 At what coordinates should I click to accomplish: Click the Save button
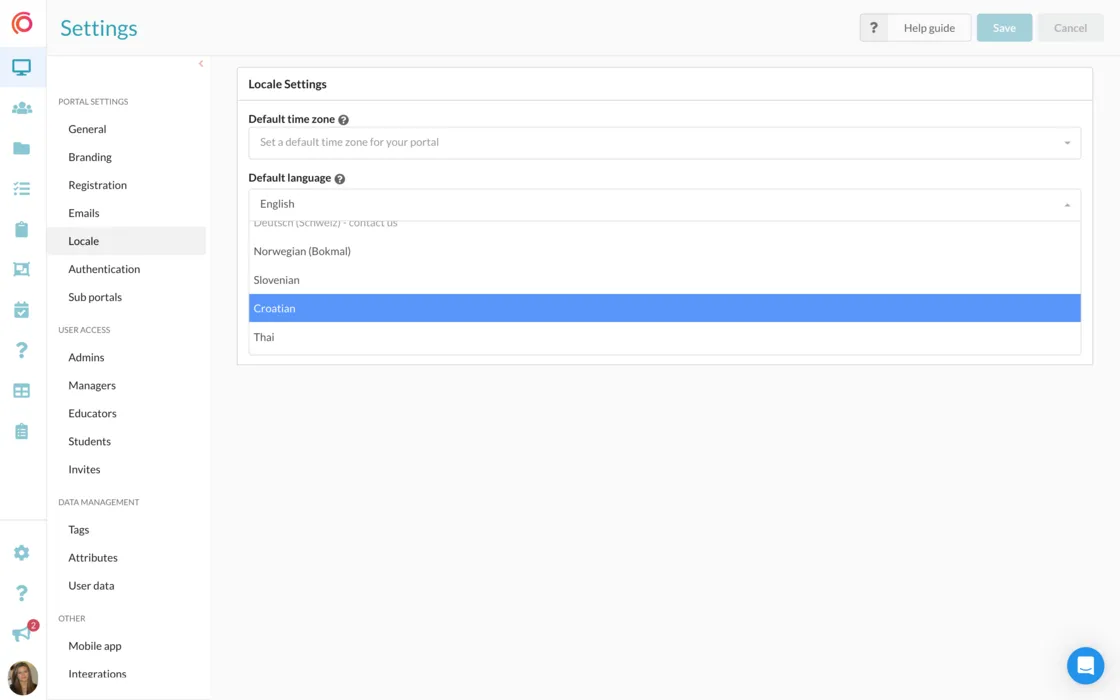click(x=1004, y=28)
